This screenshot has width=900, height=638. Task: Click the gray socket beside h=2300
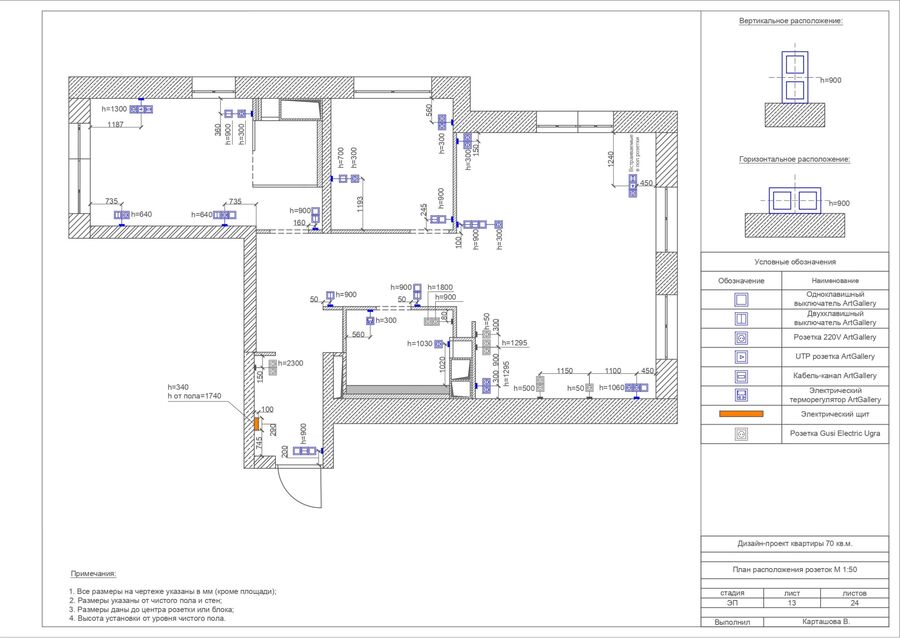(273, 368)
